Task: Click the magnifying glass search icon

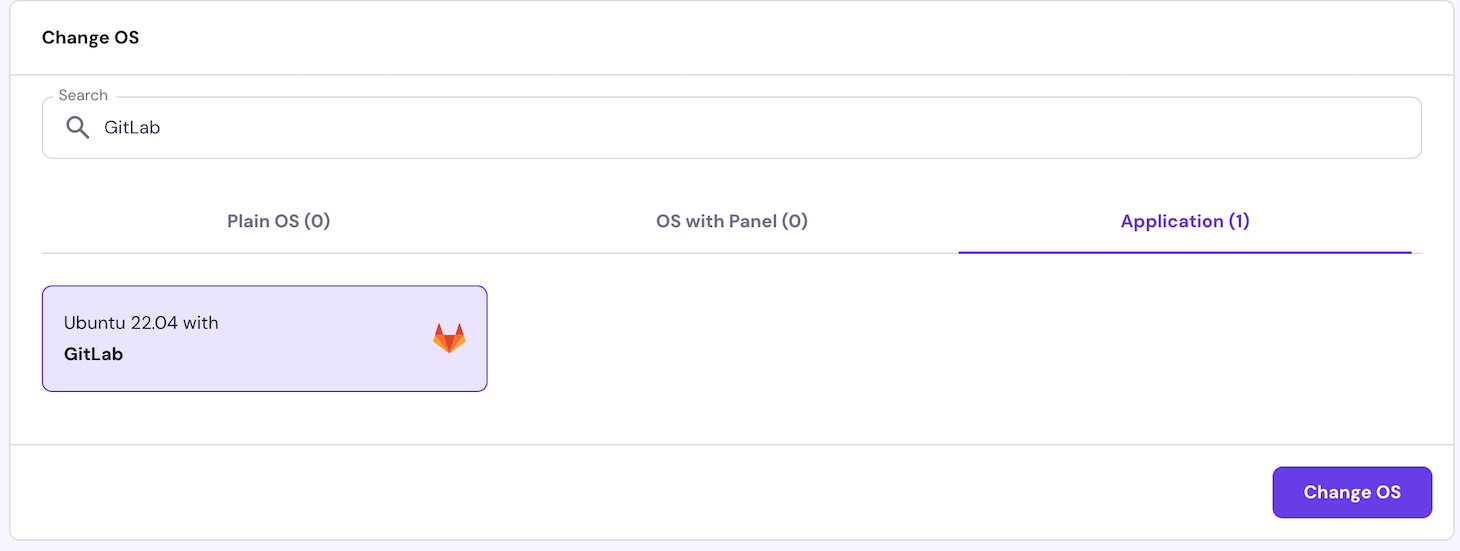Action: (x=77, y=127)
